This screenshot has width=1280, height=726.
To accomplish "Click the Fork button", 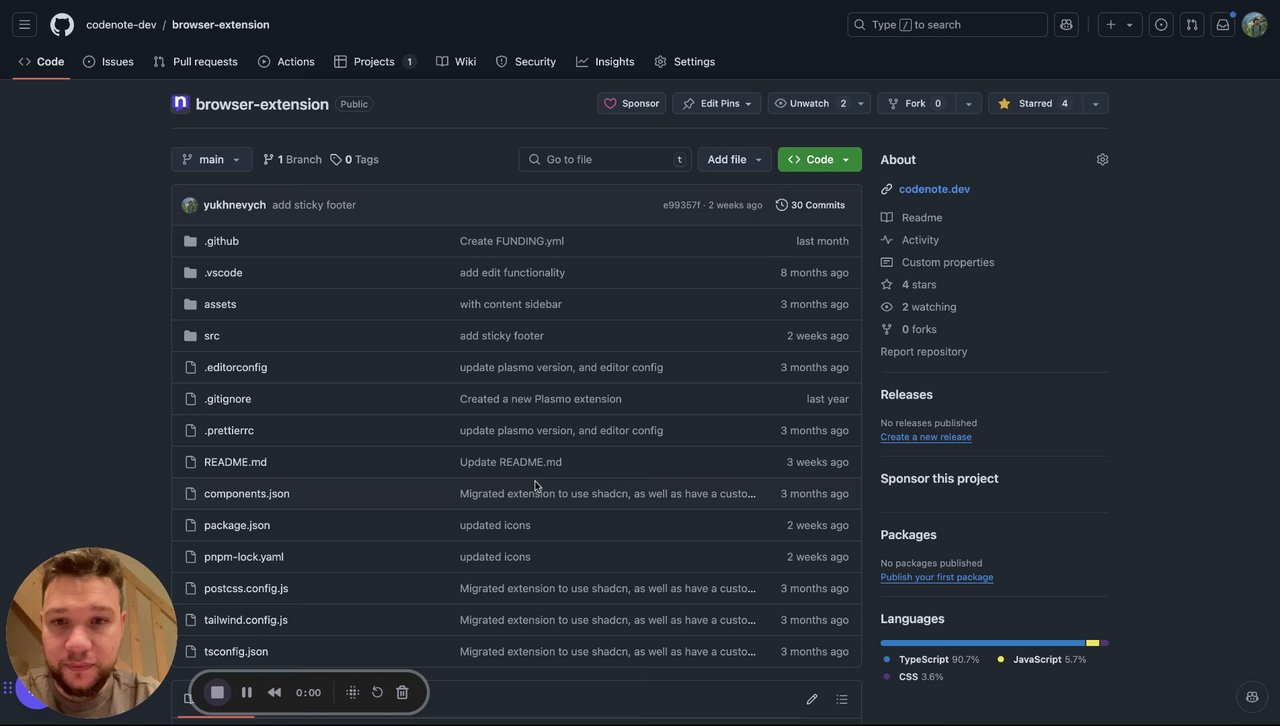I will point(917,103).
